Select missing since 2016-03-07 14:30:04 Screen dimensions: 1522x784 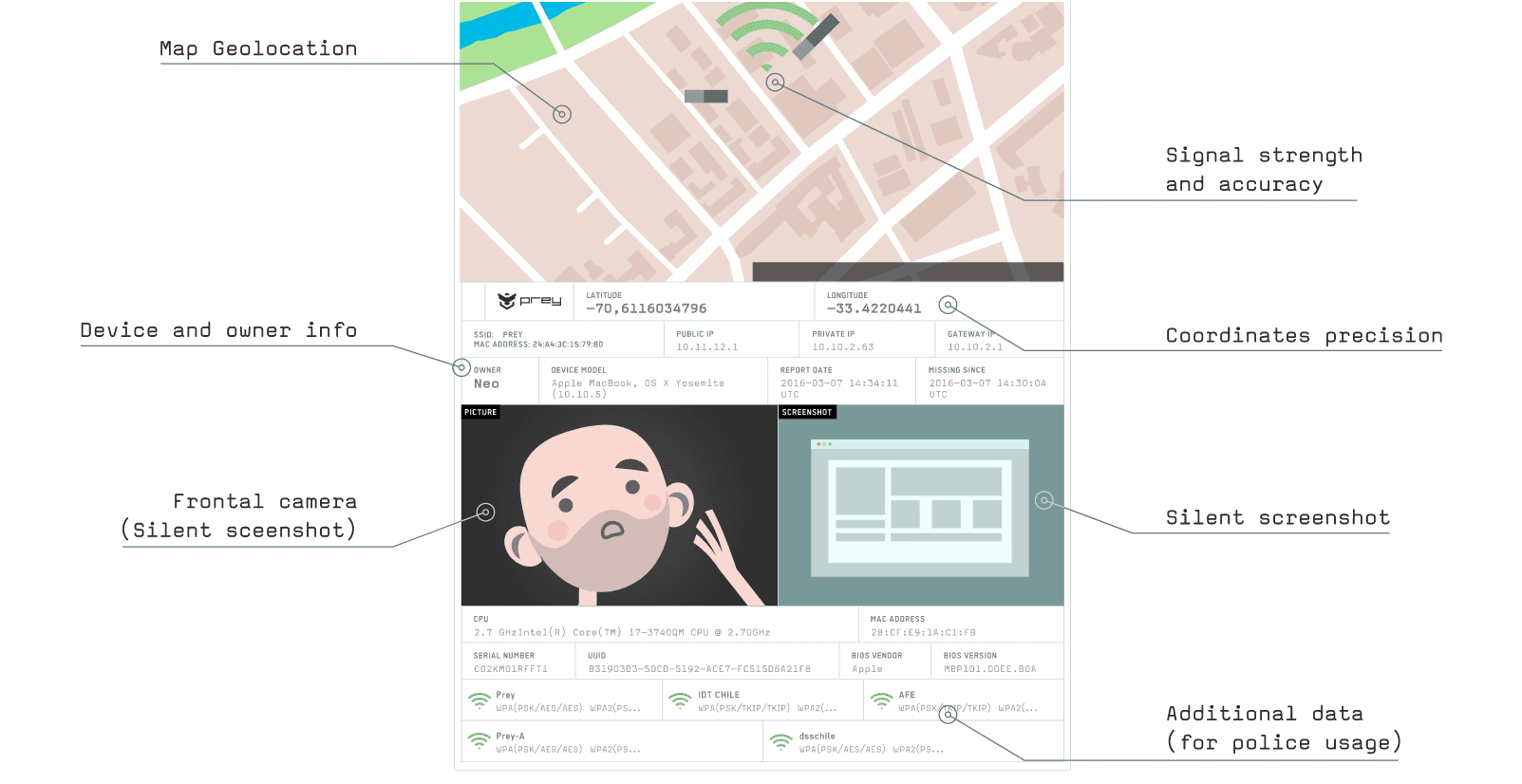[987, 383]
